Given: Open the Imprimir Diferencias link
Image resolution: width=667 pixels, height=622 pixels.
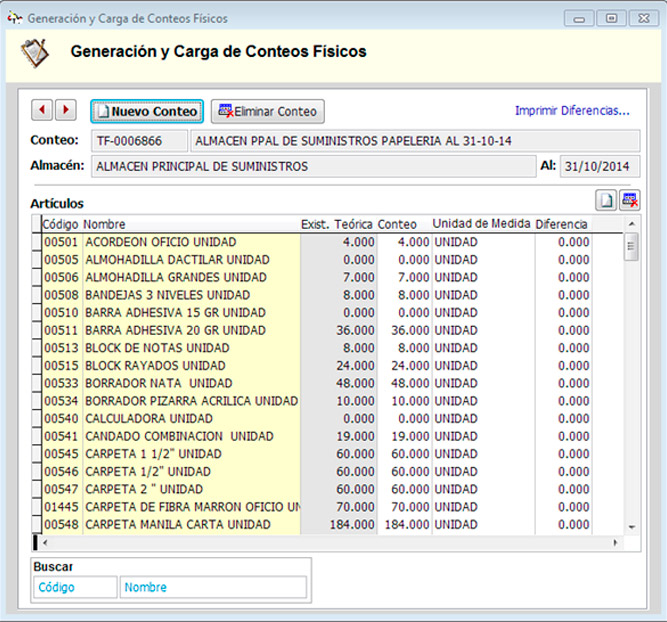Looking at the screenshot, I should coord(572,111).
